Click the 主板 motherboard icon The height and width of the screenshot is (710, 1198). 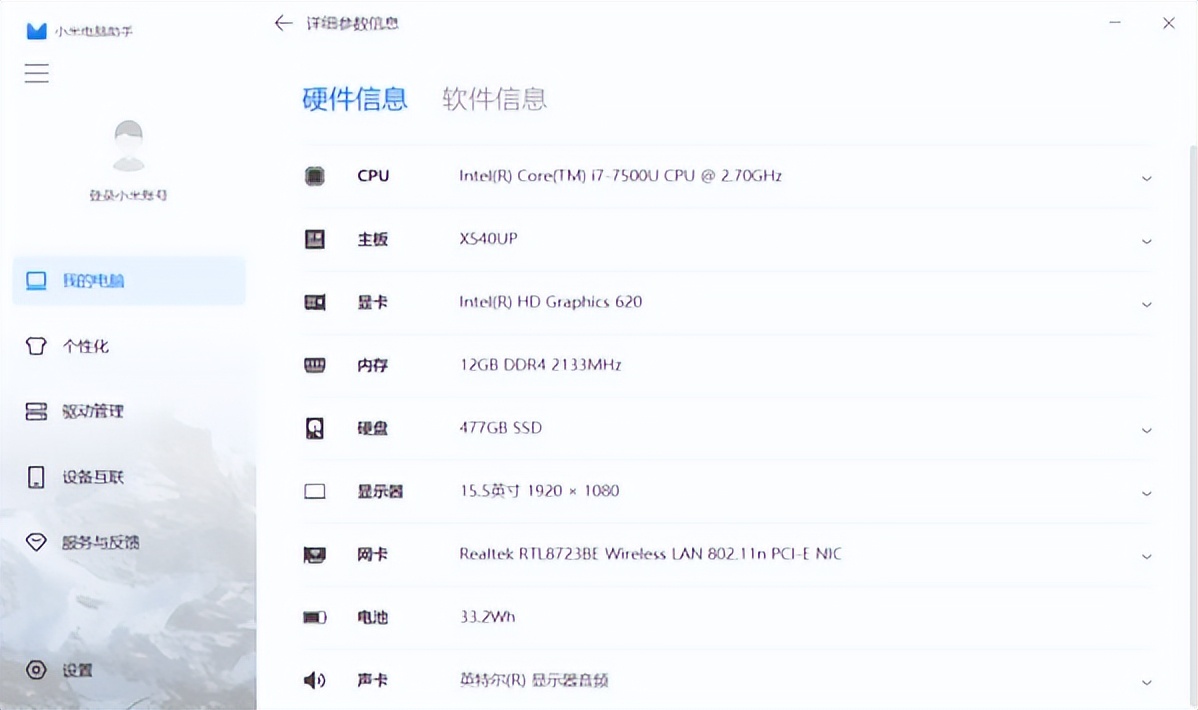315,238
